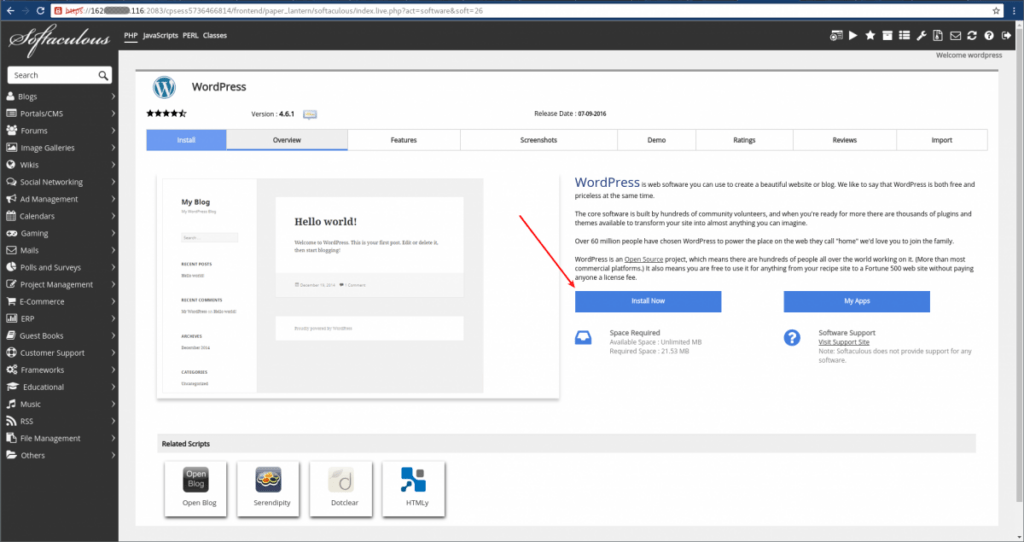Switch to the Ratings tab
The image size is (1024, 542).
click(744, 140)
